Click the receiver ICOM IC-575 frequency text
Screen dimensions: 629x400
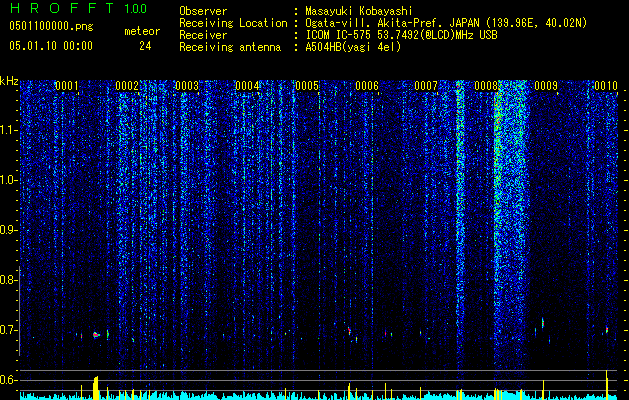click(x=401, y=35)
